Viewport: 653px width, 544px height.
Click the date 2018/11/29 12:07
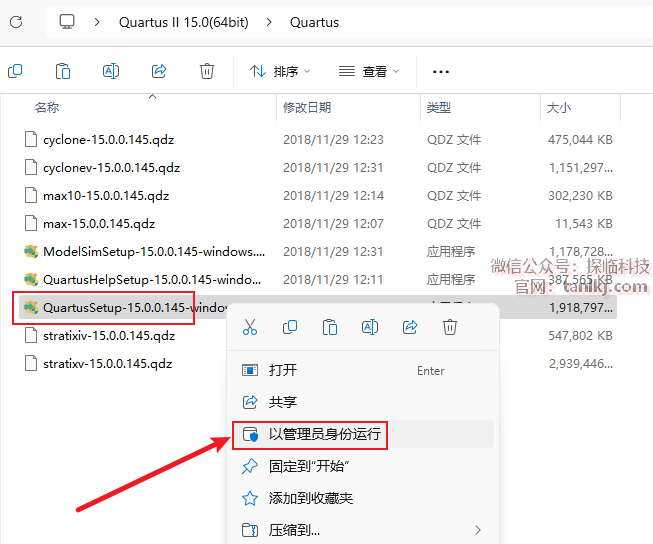333,224
